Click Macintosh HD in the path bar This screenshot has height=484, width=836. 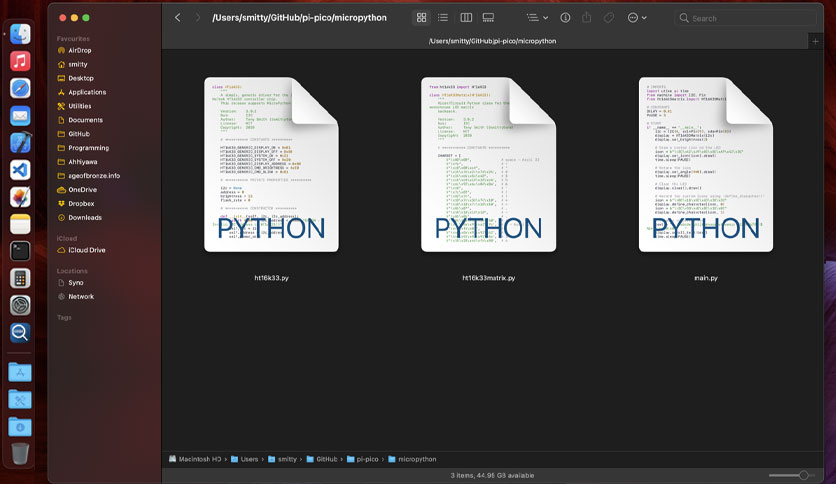(x=195, y=459)
